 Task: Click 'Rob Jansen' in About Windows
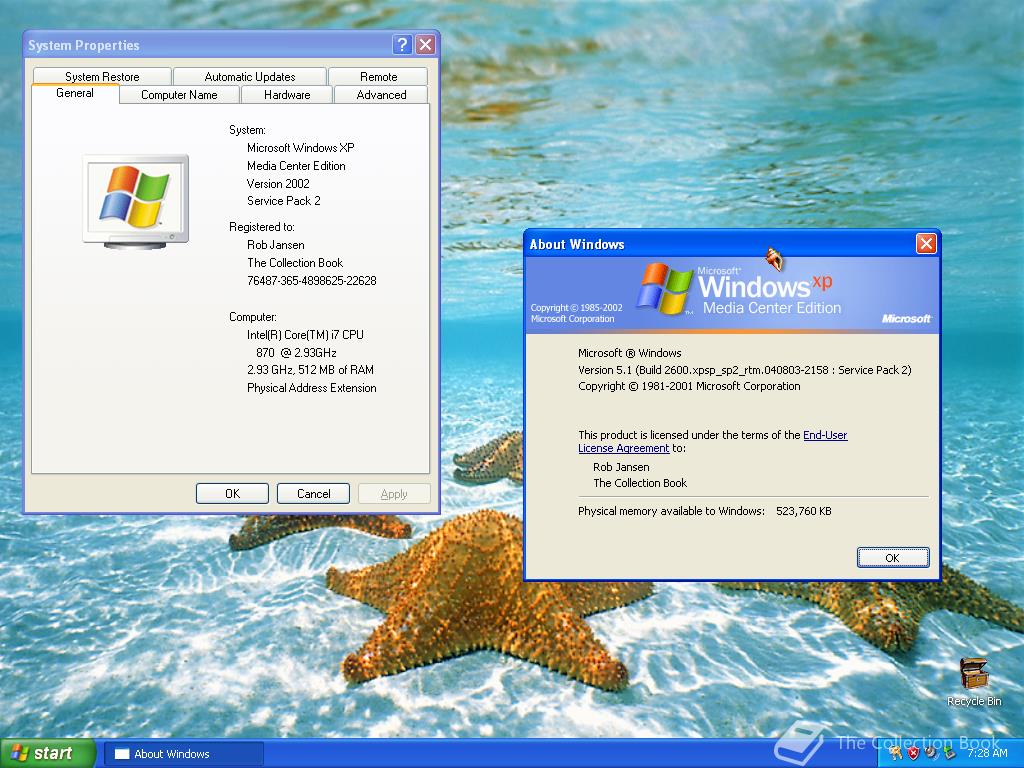[621, 467]
